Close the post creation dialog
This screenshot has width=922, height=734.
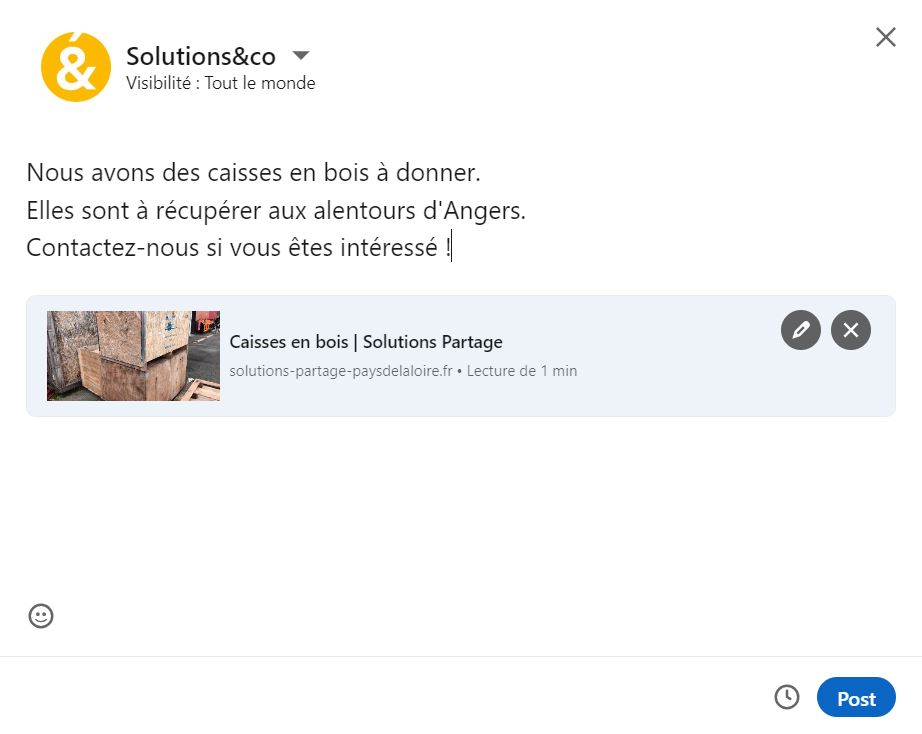click(x=885, y=37)
